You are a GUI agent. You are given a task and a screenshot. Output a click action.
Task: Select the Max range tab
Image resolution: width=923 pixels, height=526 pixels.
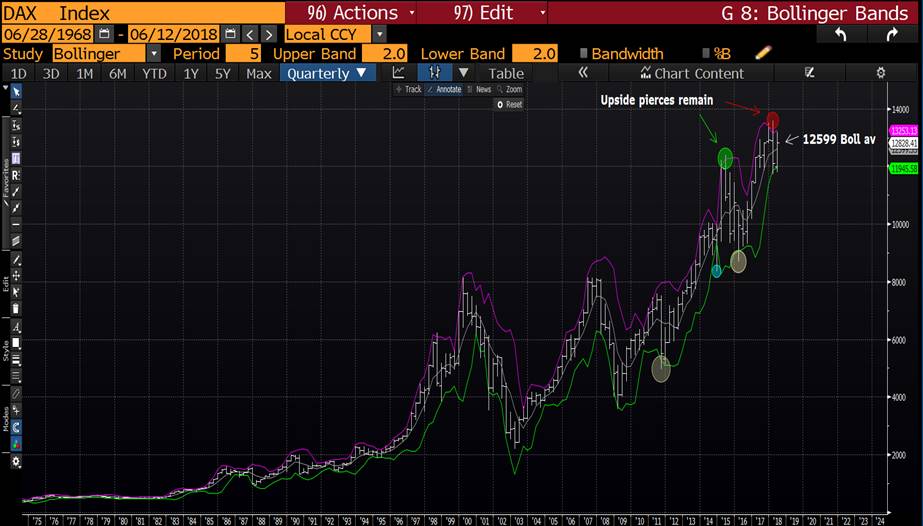click(258, 74)
